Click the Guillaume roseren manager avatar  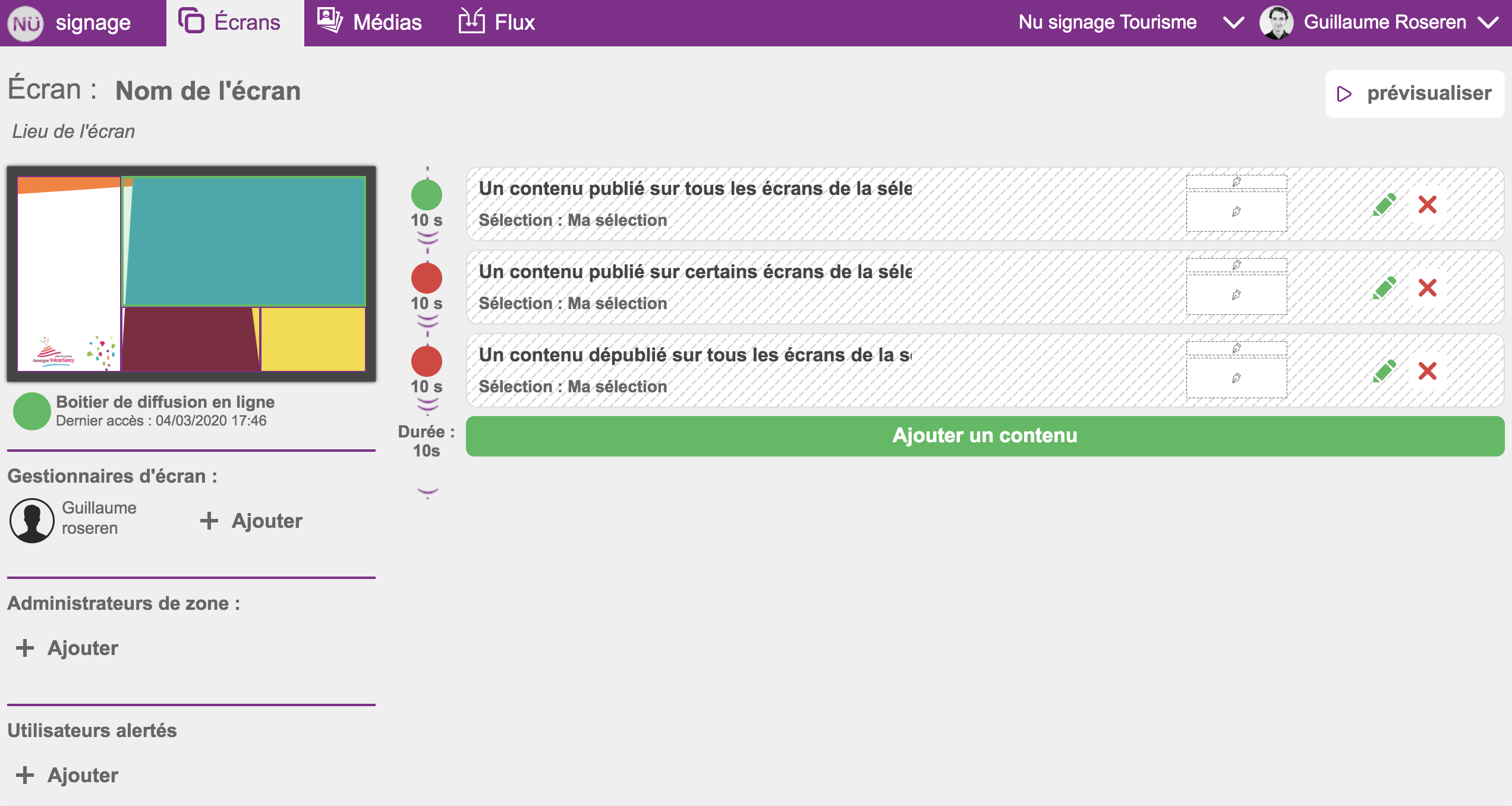32,520
